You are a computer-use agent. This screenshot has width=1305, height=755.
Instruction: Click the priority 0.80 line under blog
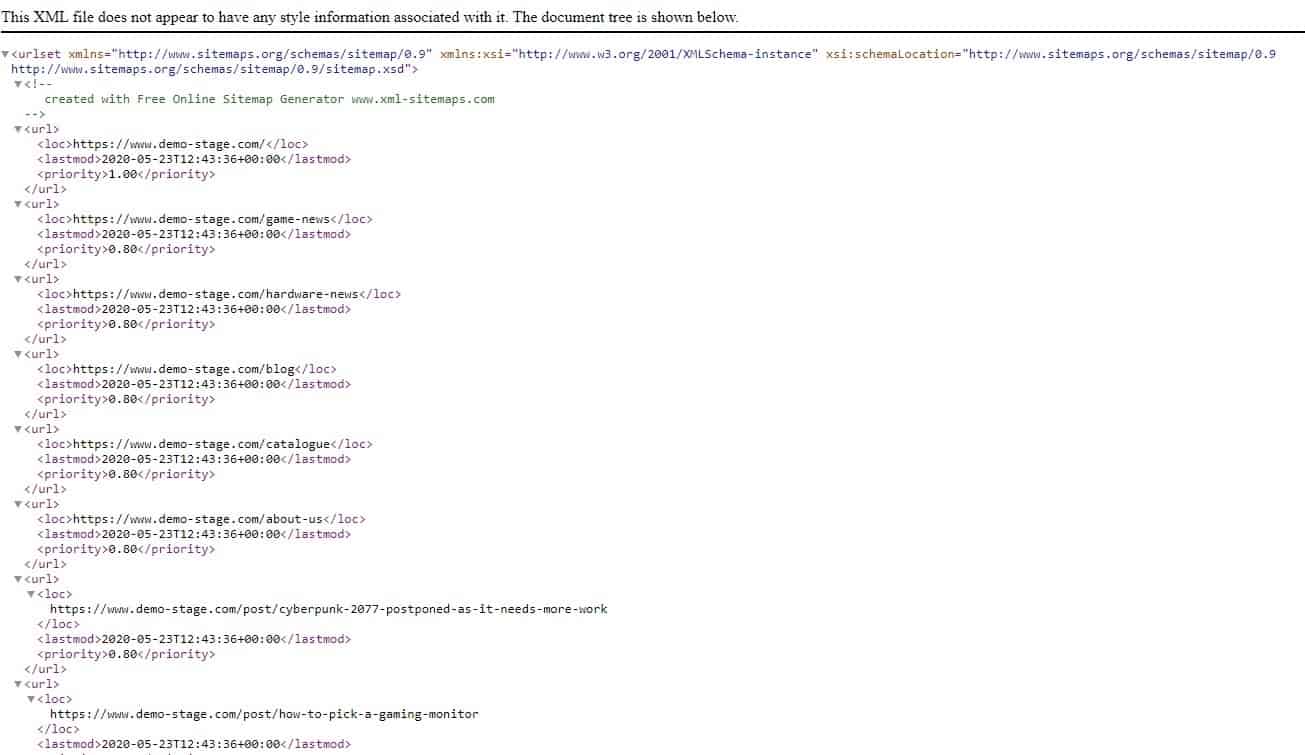coord(126,399)
